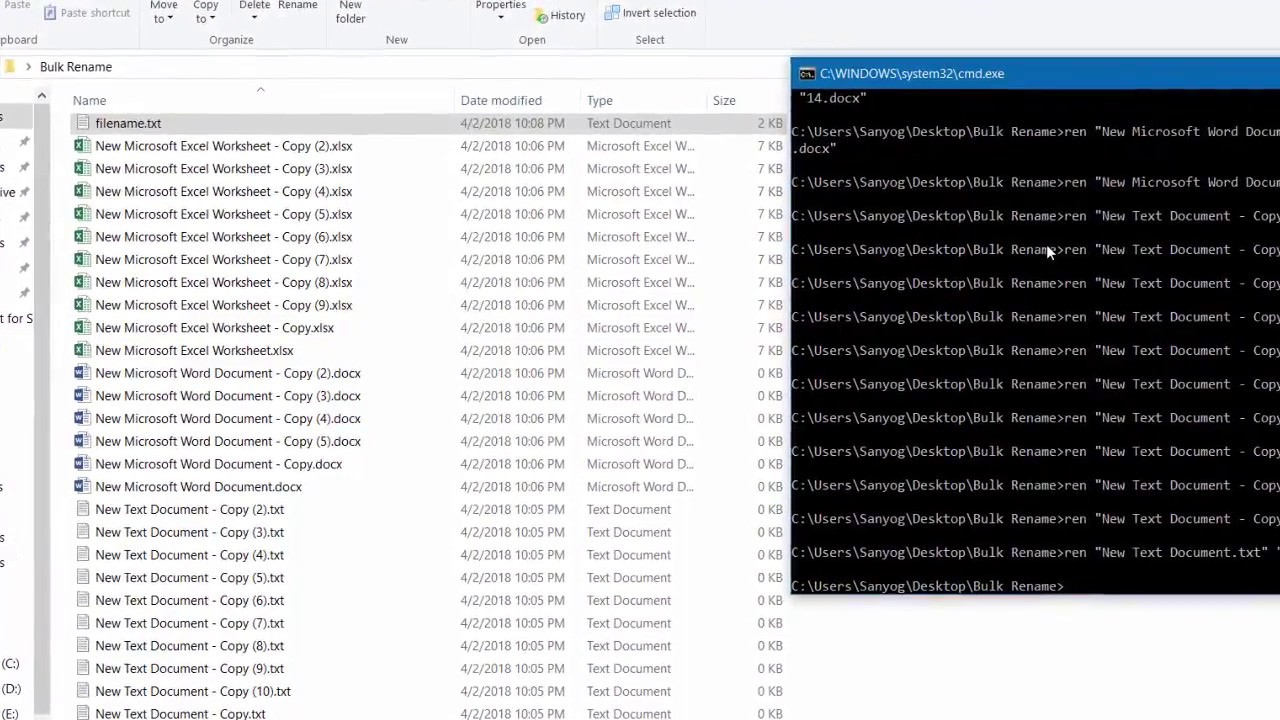
Task: Click Word icon of Document - Copy (3).docx
Action: click(82, 396)
